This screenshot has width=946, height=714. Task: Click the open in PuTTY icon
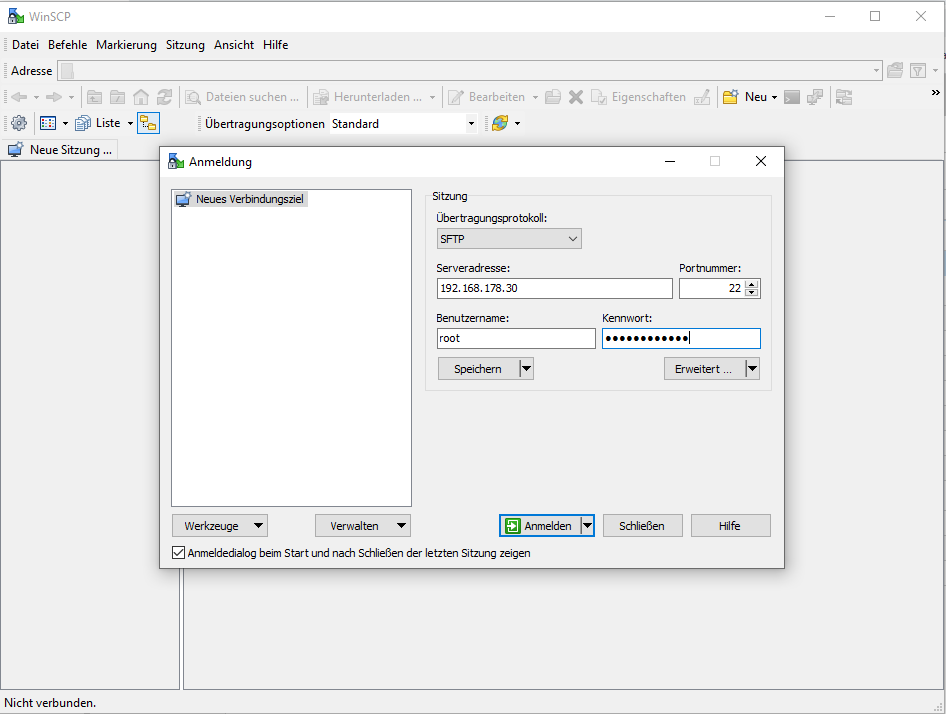(x=814, y=97)
